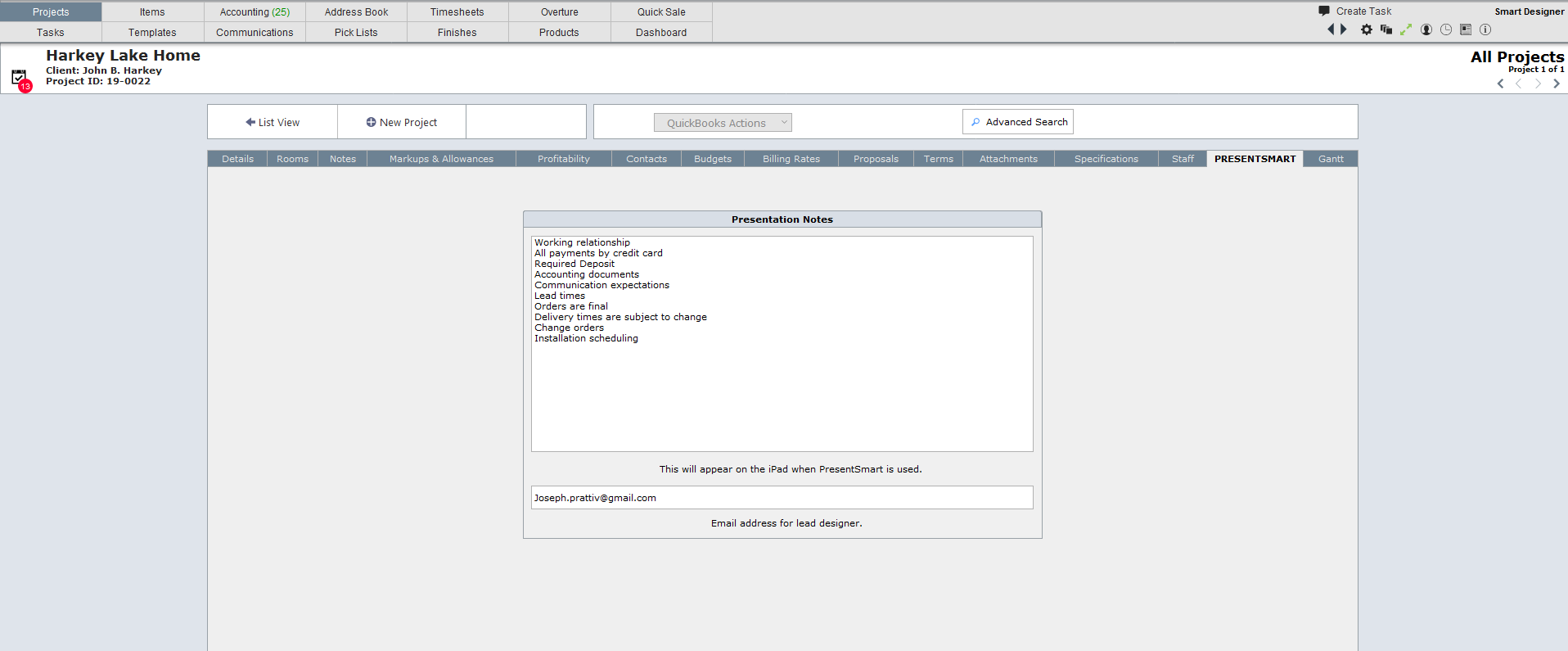Viewport: 1568px width, 651px height.
Task: Open the Timesheets module
Action: click(x=457, y=12)
